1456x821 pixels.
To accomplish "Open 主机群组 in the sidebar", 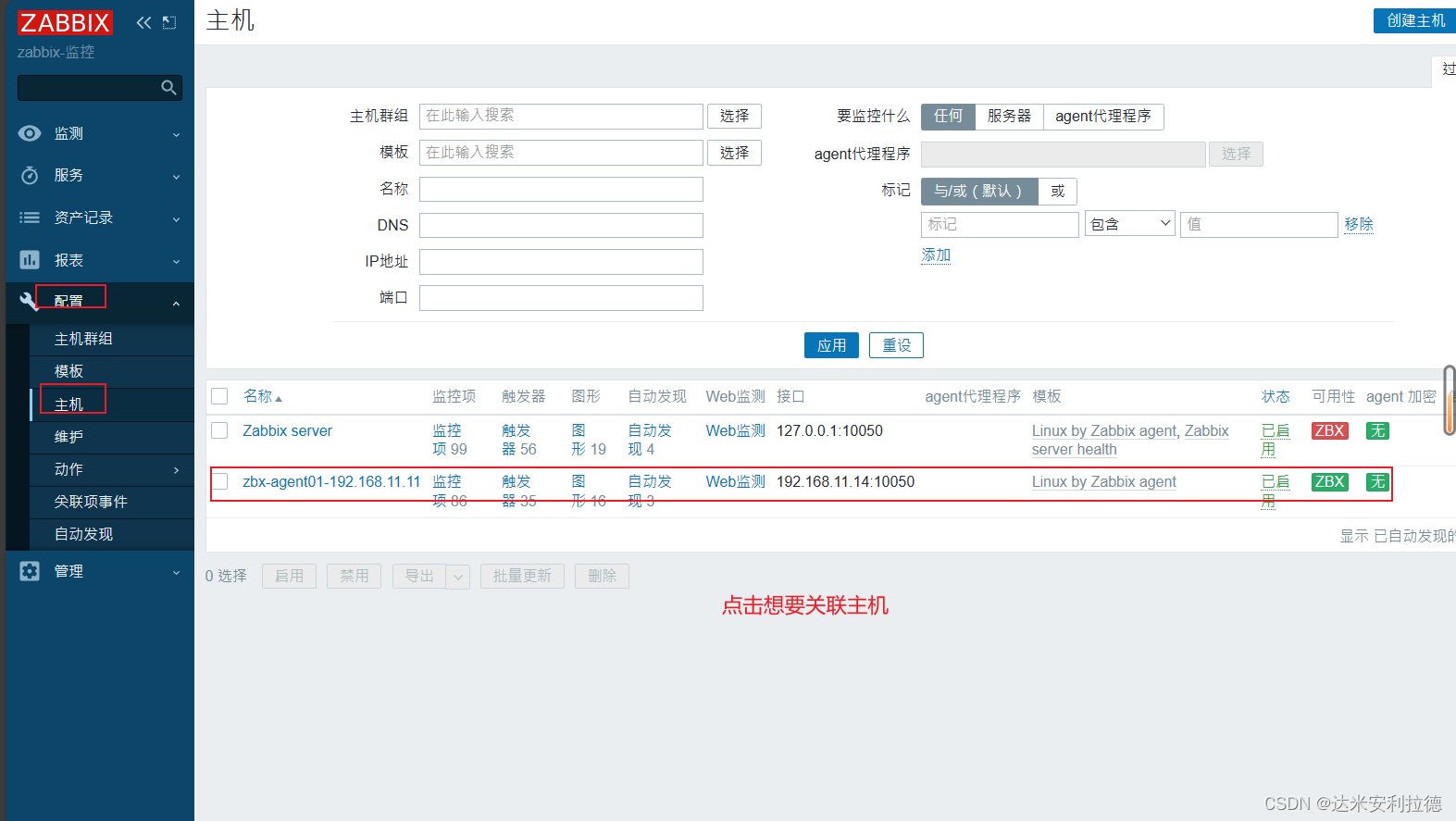I will 83,339.
